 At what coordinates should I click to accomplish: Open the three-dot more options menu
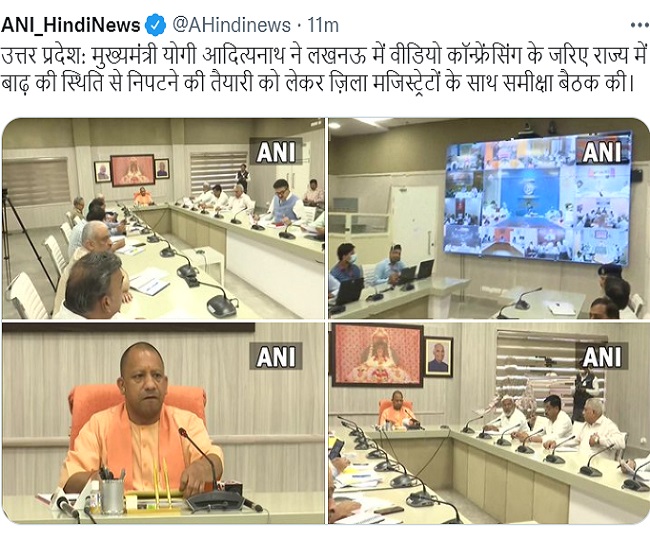click(x=639, y=25)
